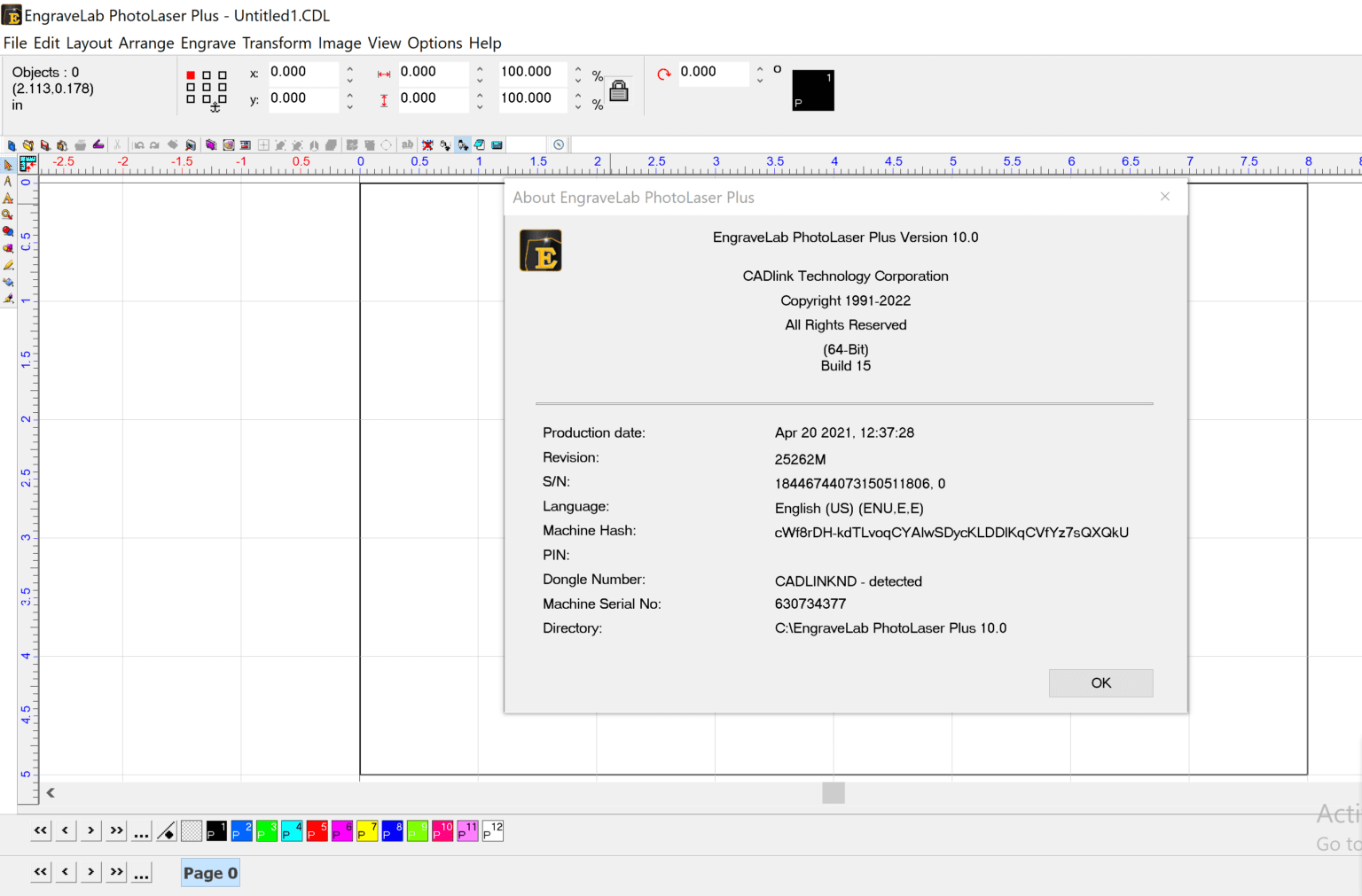Open the Layout menu
1362x896 pixels.
[89, 43]
